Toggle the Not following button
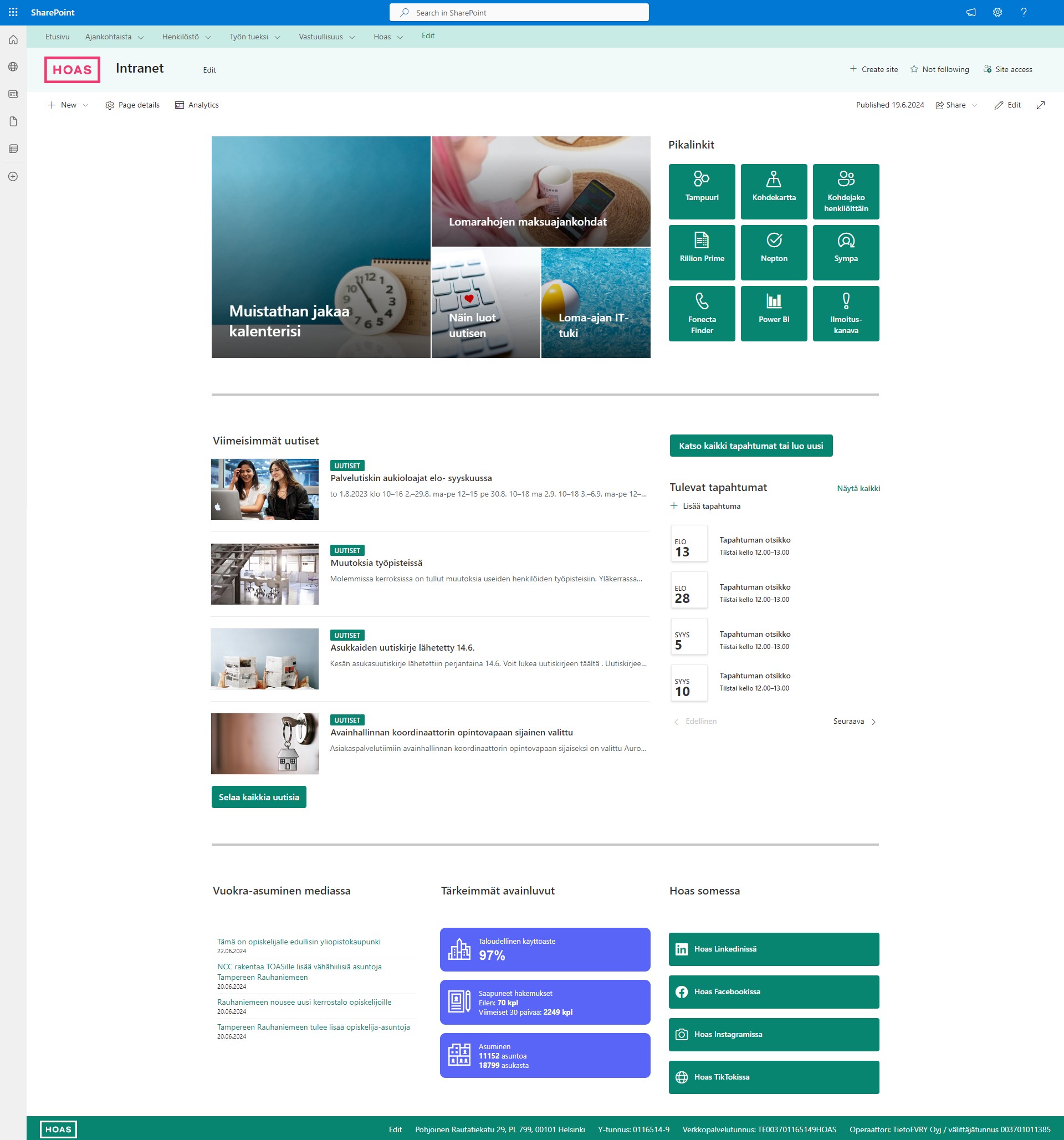Screen dimensions: 1064x1140 tap(938, 69)
